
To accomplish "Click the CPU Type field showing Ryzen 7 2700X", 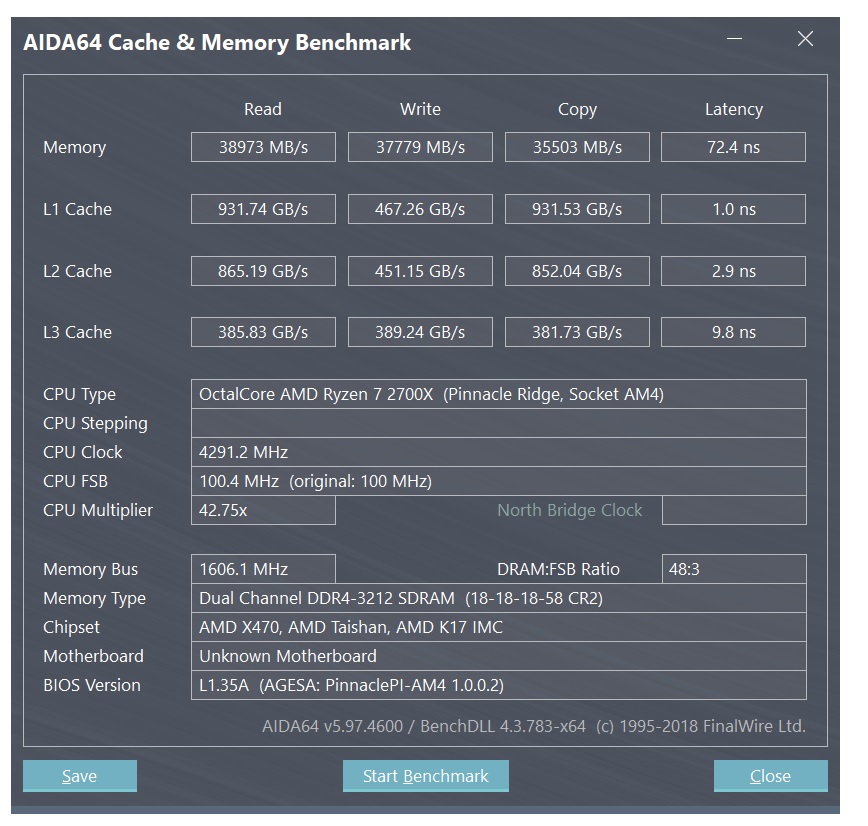I will [498, 394].
